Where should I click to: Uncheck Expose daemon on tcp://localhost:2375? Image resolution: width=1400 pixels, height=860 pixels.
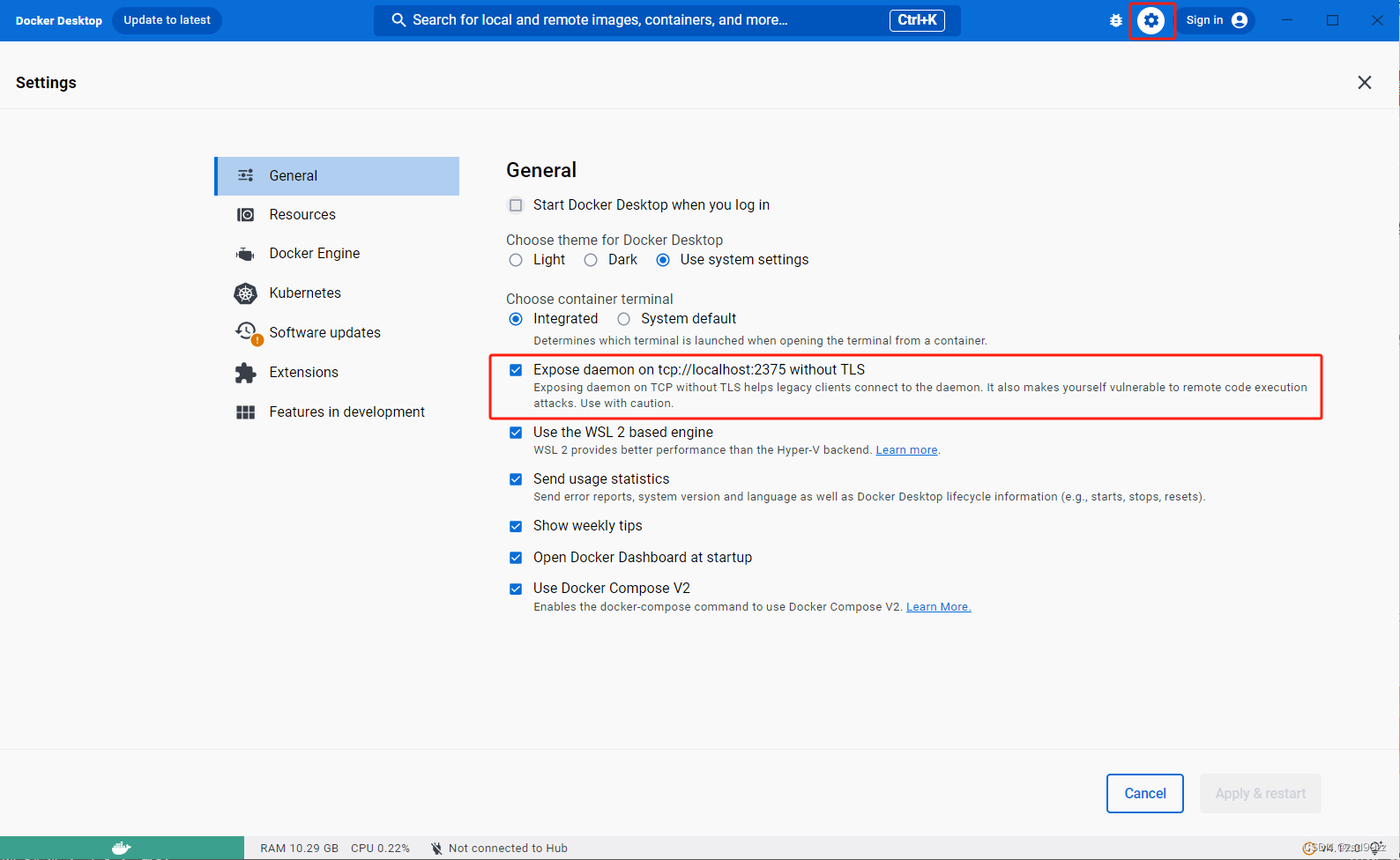click(516, 370)
